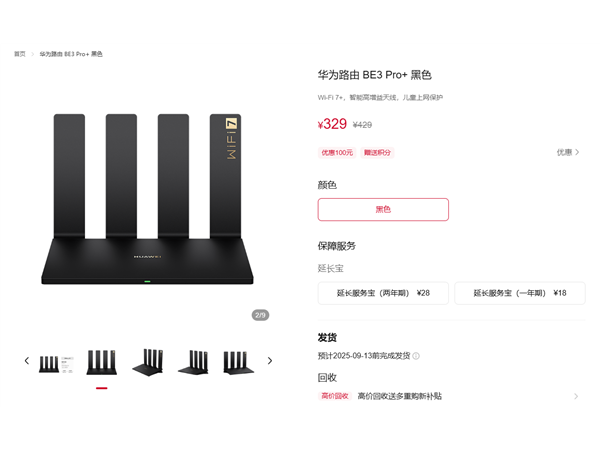This screenshot has height=450, width=600.
Task: Open the shipping info circle icon
Action: coord(416,356)
